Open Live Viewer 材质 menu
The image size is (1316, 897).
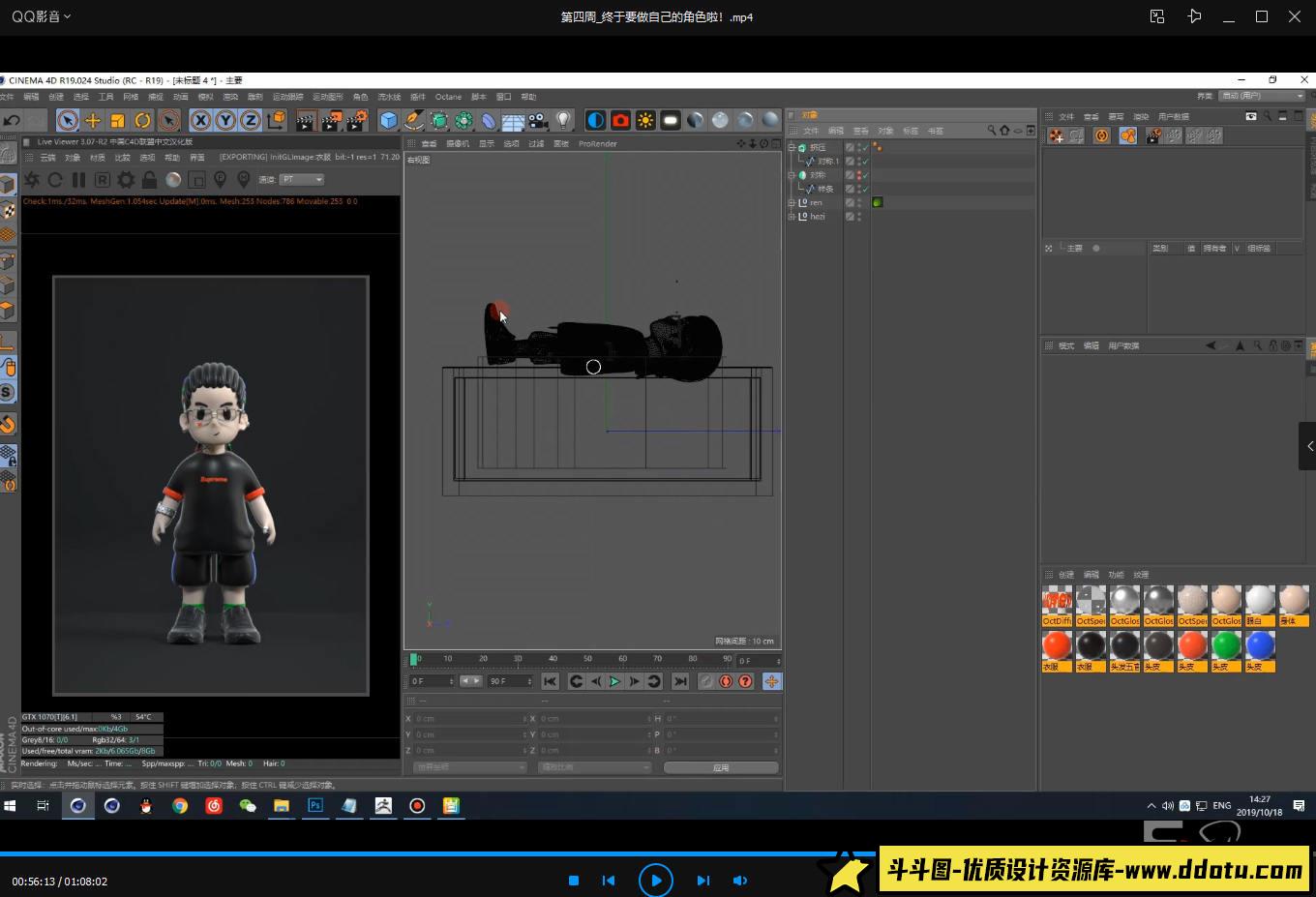(x=98, y=157)
